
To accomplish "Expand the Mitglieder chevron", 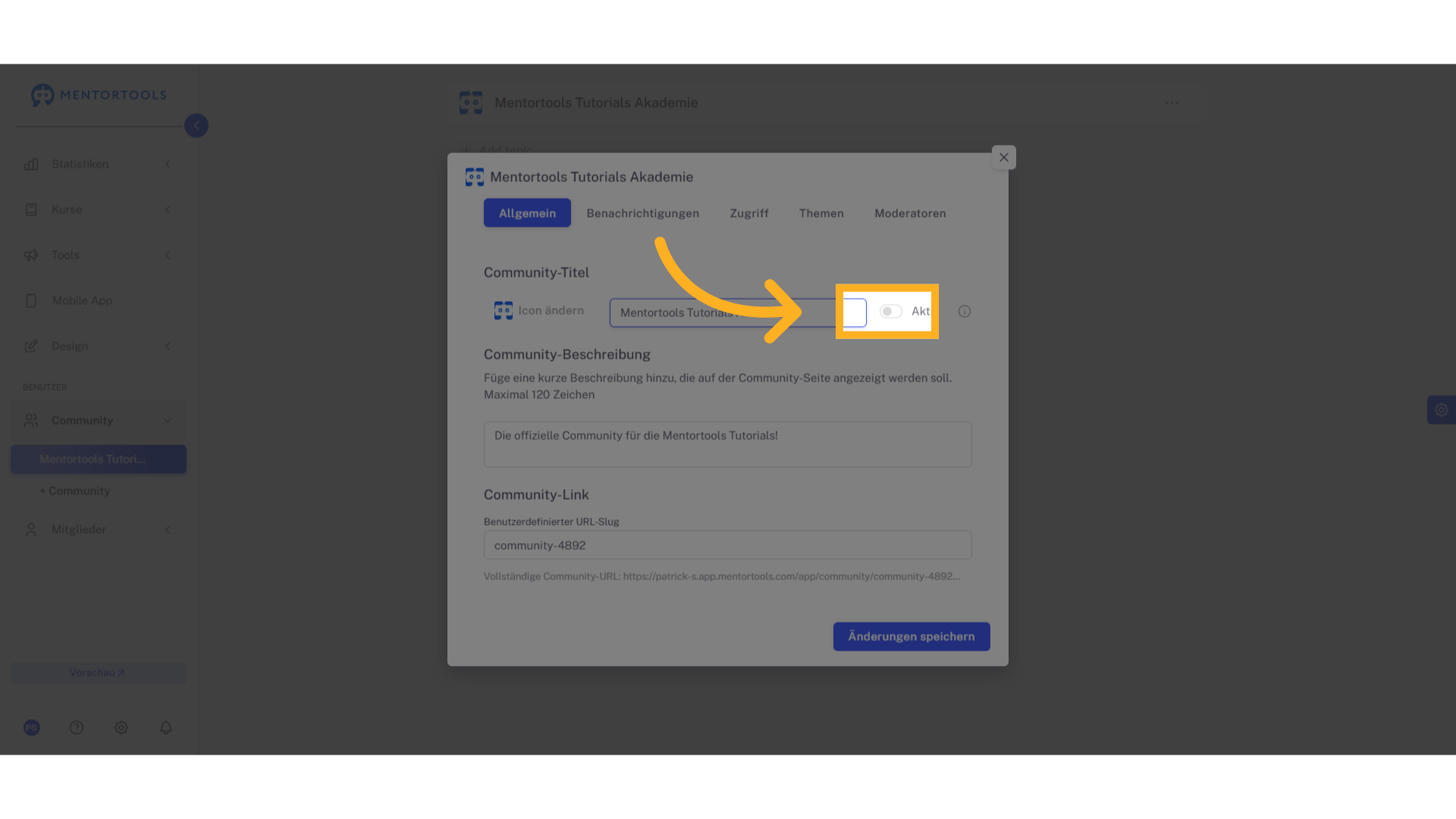I will (168, 530).
